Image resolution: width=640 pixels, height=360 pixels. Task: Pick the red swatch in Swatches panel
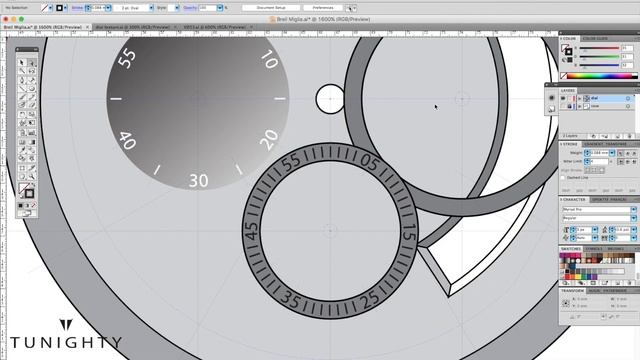(x=568, y=277)
